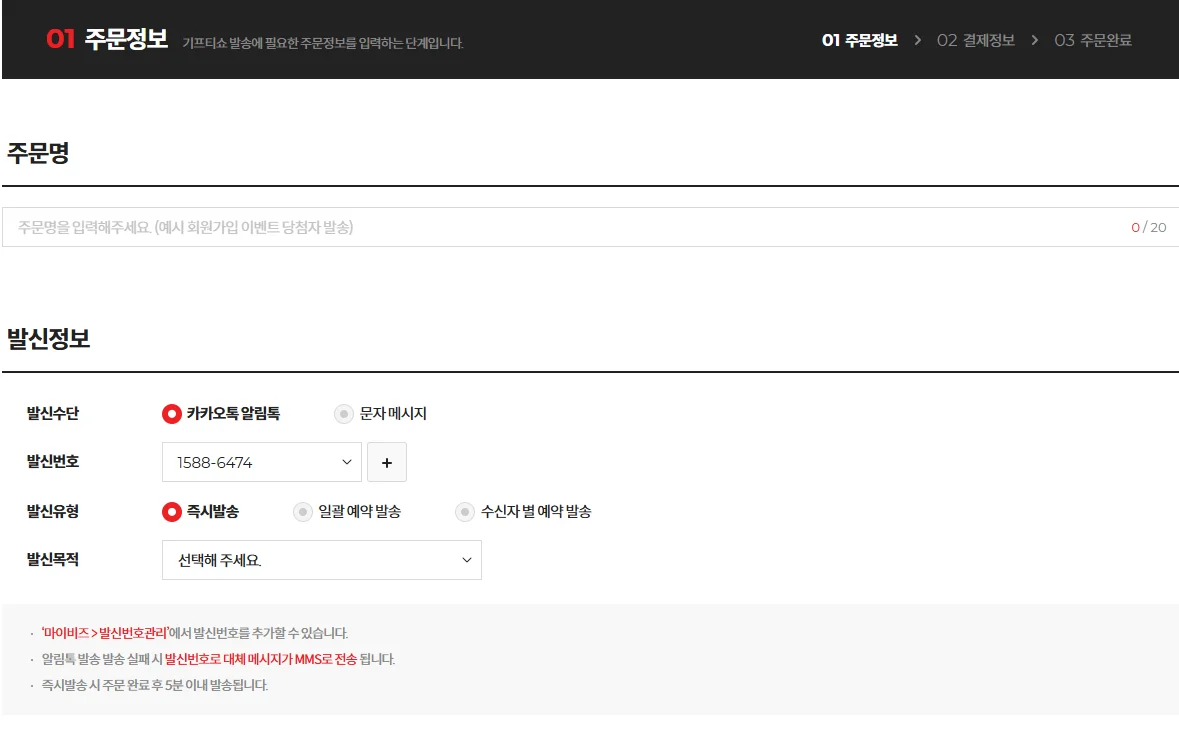Click the + button to add a sender number
Image resolution: width=1179 pixels, height=730 pixels.
[x=387, y=462]
